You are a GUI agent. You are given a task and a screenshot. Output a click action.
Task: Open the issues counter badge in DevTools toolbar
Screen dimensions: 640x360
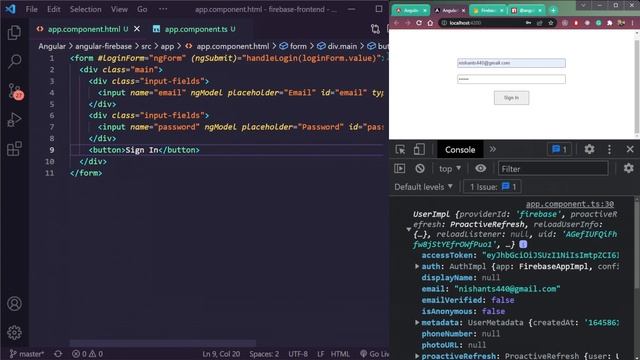(x=559, y=149)
